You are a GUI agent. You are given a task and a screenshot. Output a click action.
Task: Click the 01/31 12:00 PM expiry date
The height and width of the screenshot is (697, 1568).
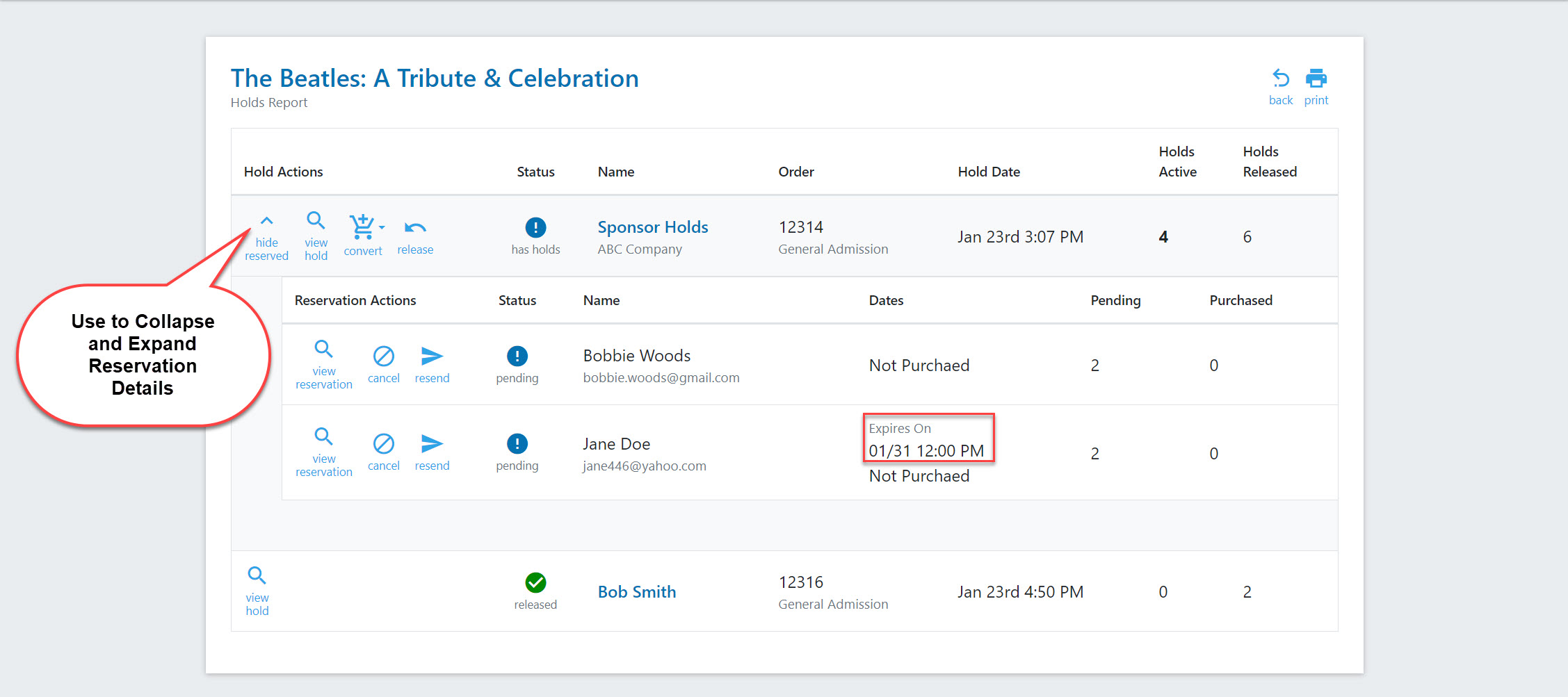[926, 451]
